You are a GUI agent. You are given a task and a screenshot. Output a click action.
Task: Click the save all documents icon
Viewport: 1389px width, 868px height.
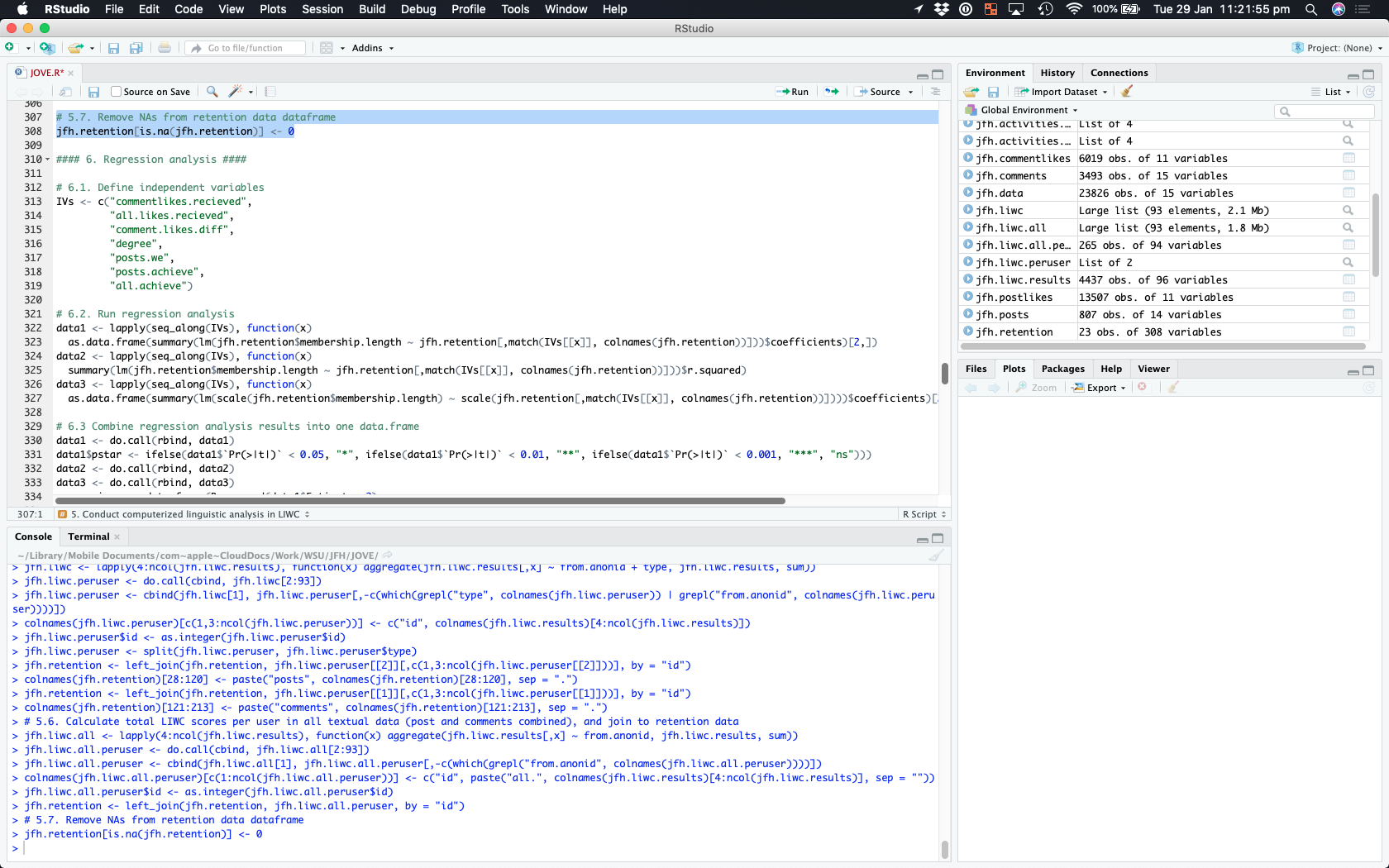136,48
